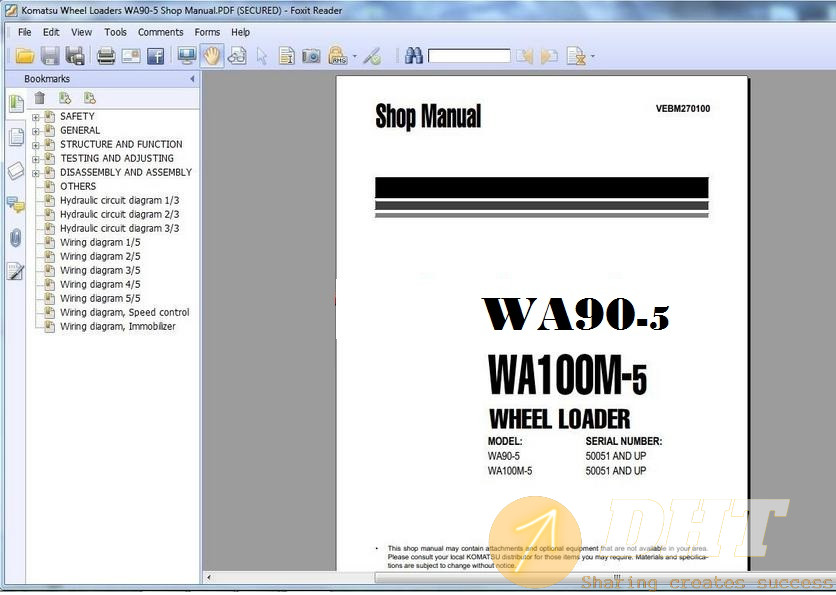Open the Bookmarks side panel tab
Image resolution: width=836 pixels, height=595 pixels.
(15, 104)
